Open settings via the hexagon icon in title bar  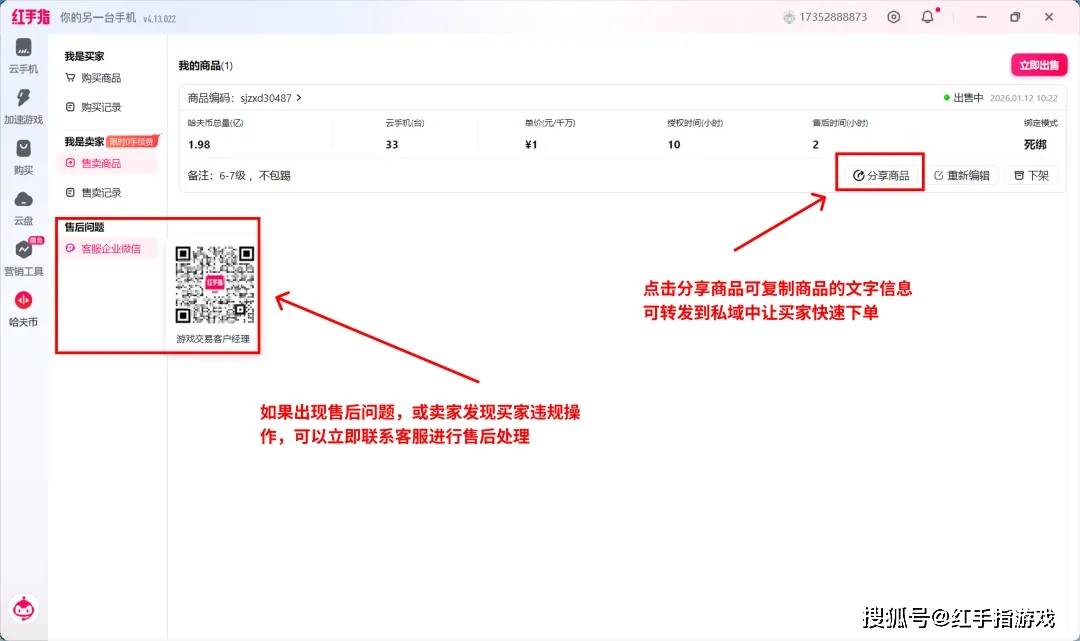893,17
